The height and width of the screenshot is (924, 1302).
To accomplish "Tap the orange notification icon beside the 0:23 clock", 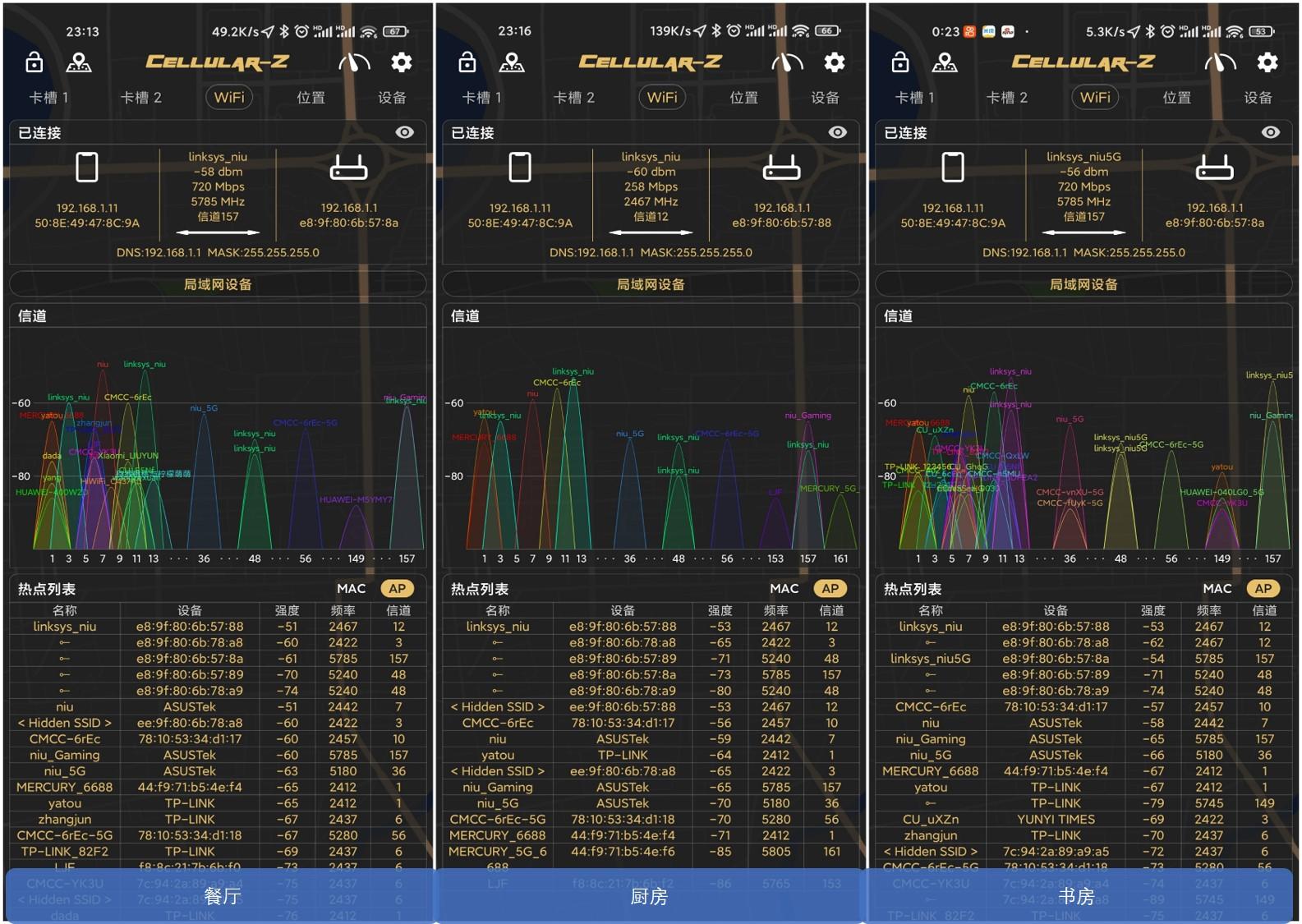I will click(970, 31).
